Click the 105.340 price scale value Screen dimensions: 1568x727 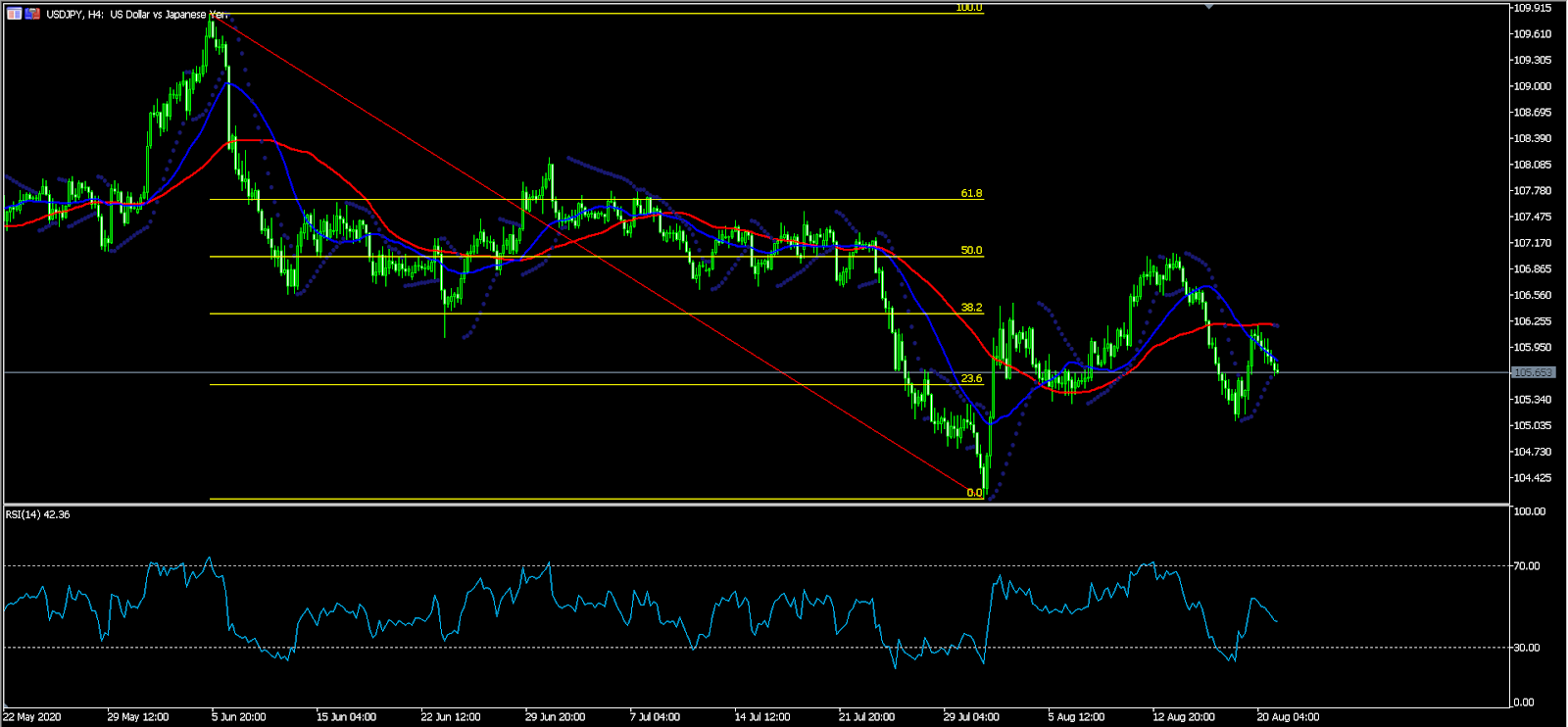pos(1533,400)
